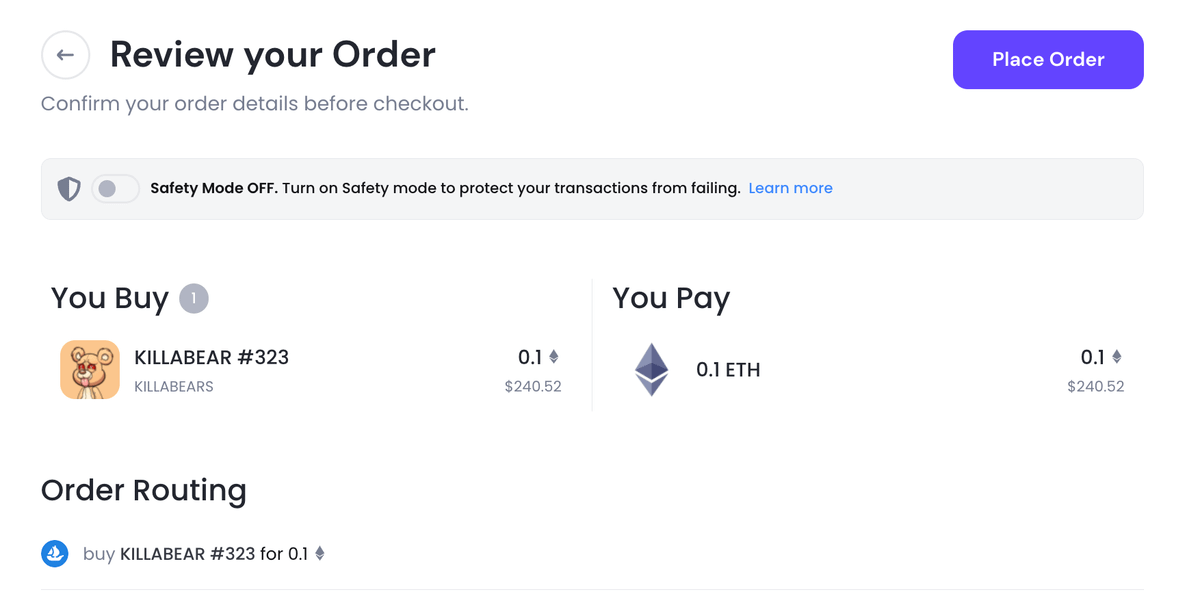Image resolution: width=1200 pixels, height=597 pixels.
Task: Click the $240.52 total under You Pay
Action: tap(1095, 386)
